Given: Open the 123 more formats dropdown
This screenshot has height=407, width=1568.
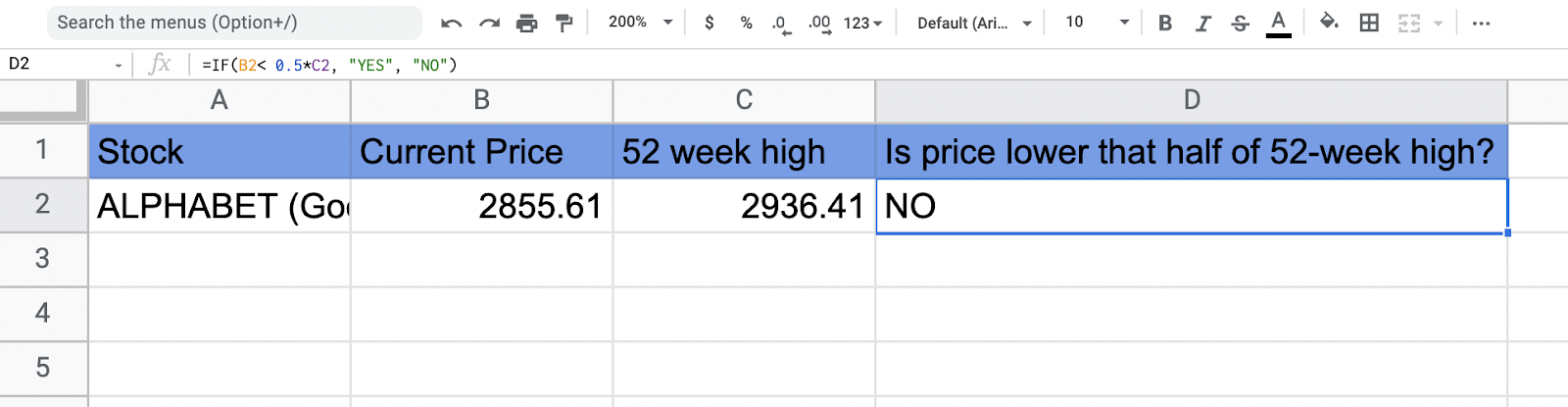Looking at the screenshot, I should (x=863, y=23).
